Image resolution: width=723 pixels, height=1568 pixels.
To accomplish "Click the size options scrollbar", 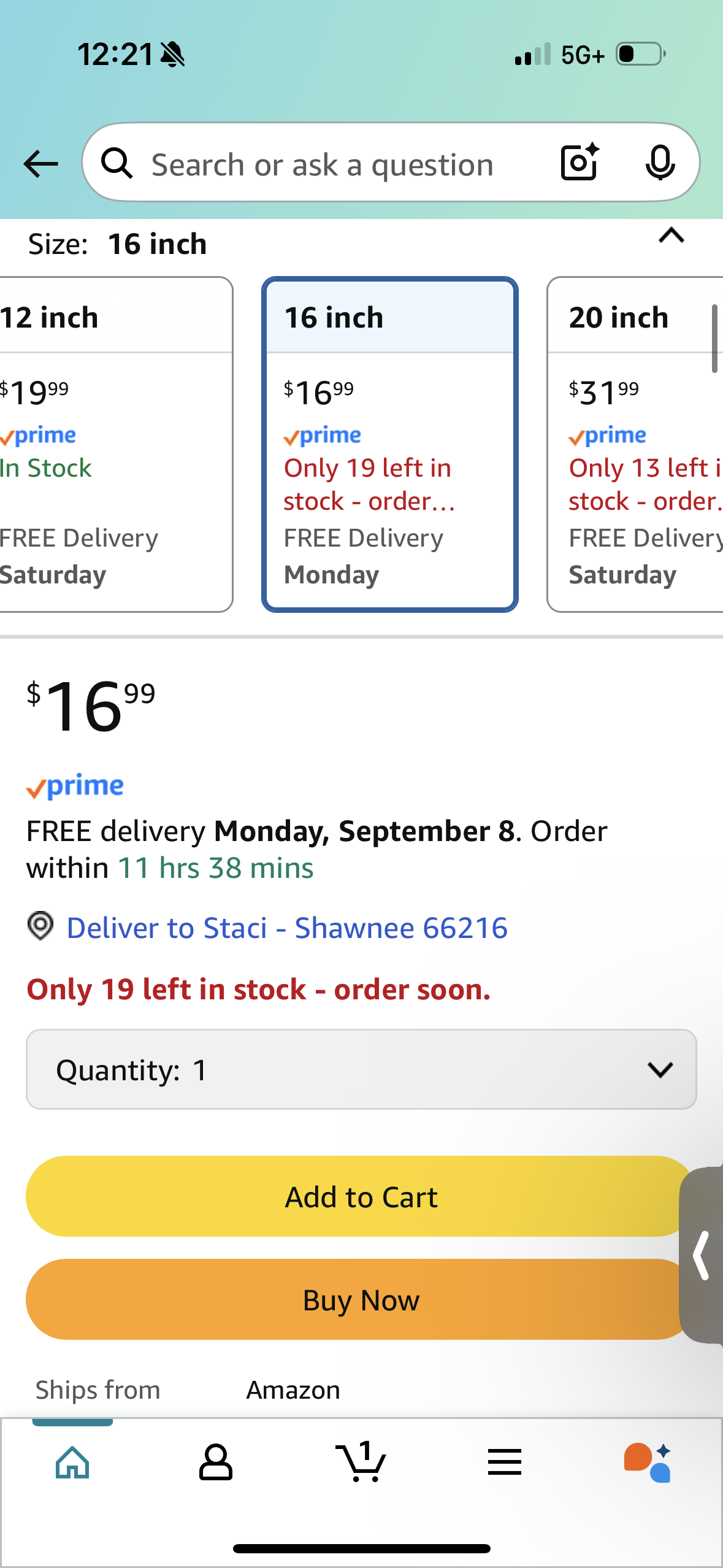I will [714, 338].
